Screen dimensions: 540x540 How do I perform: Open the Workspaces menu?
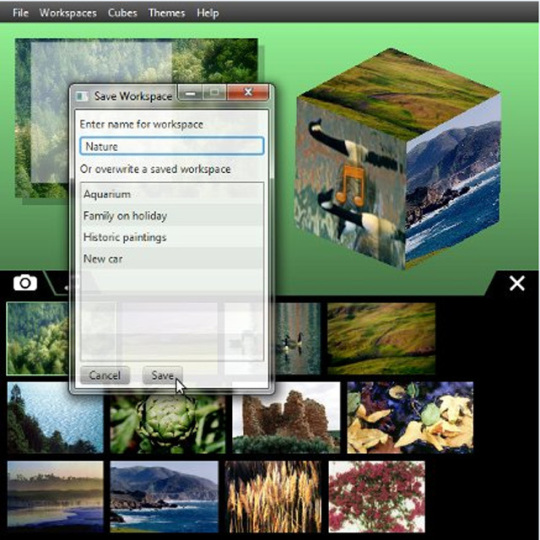click(68, 13)
